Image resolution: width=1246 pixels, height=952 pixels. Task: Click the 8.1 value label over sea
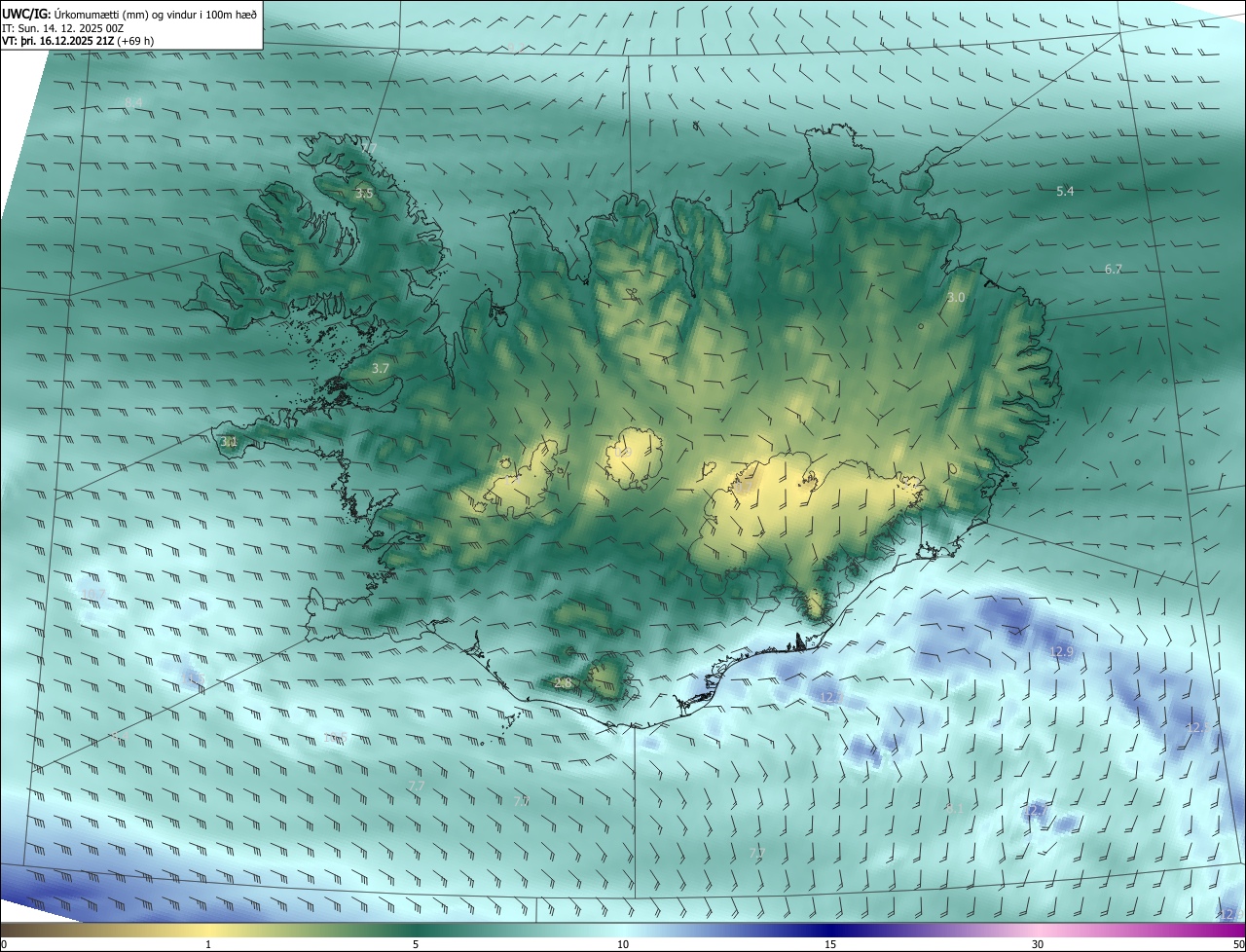[954, 808]
